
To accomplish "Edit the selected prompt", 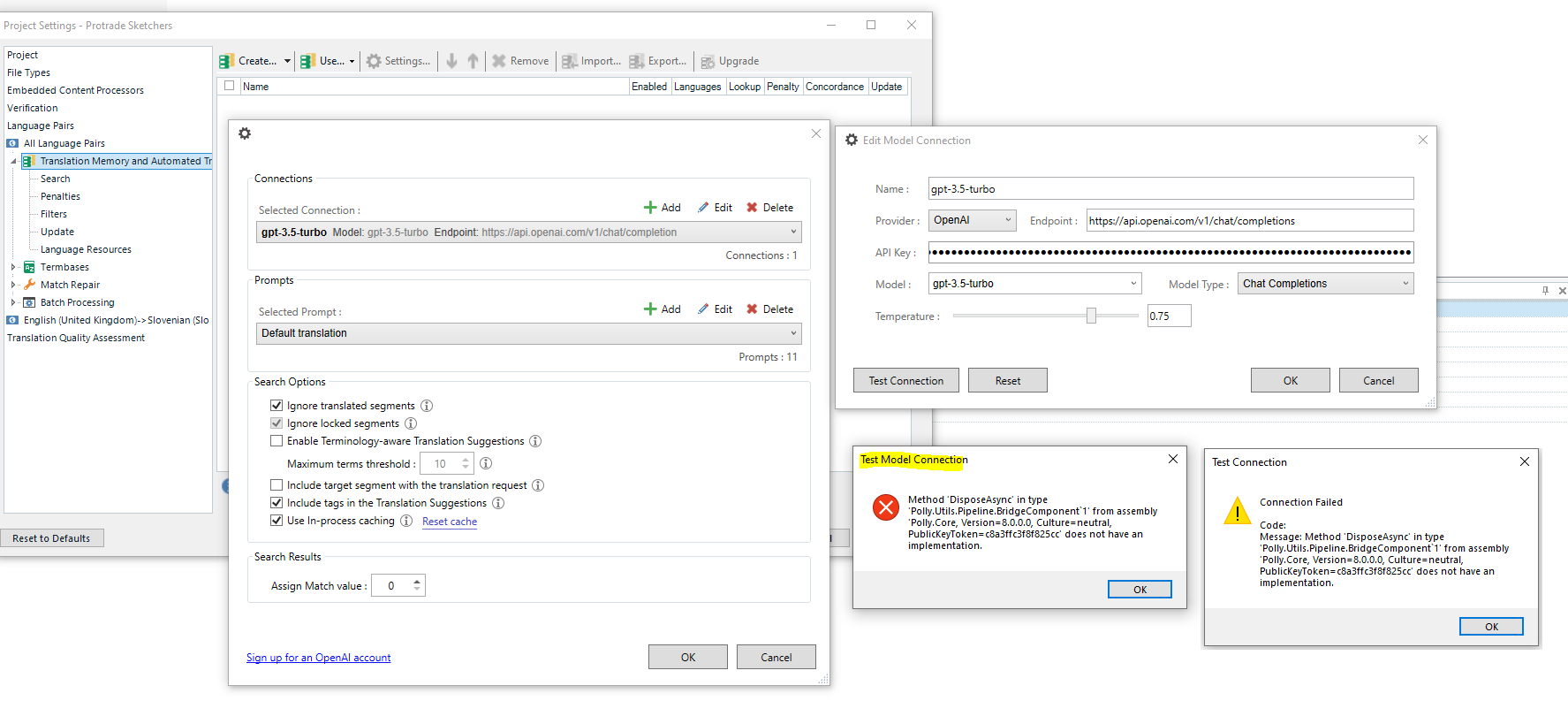I will tap(715, 309).
